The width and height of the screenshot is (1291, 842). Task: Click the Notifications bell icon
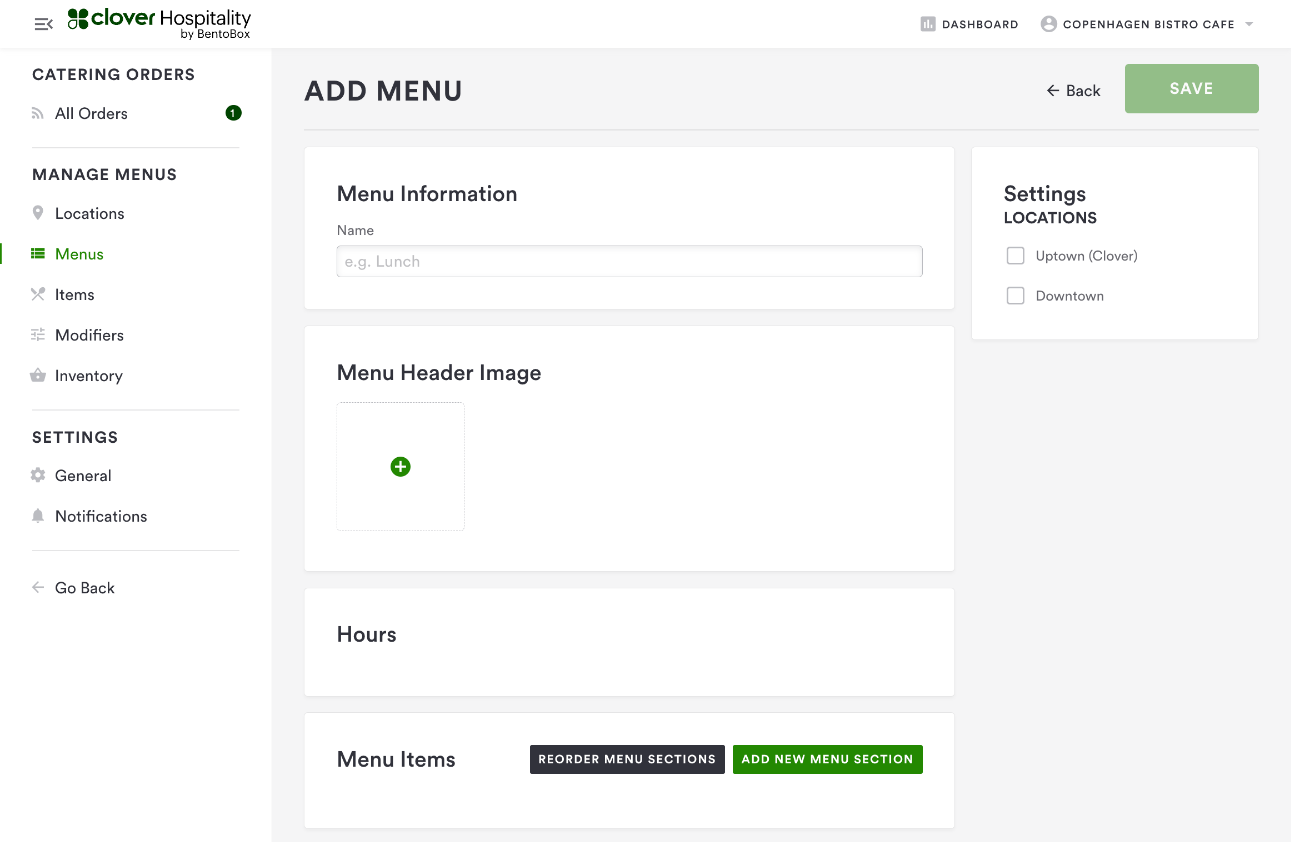(x=38, y=516)
